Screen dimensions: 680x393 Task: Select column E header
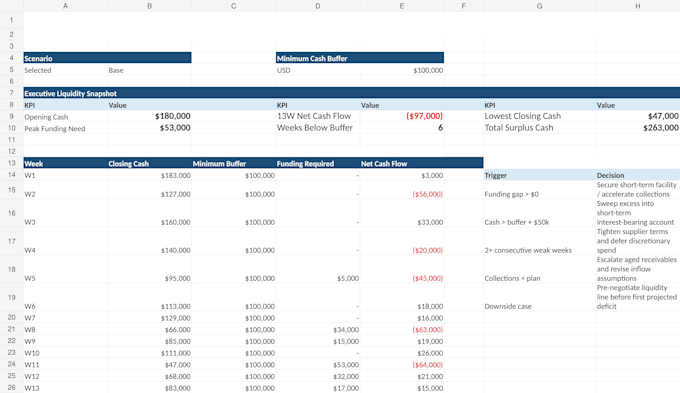point(402,6)
